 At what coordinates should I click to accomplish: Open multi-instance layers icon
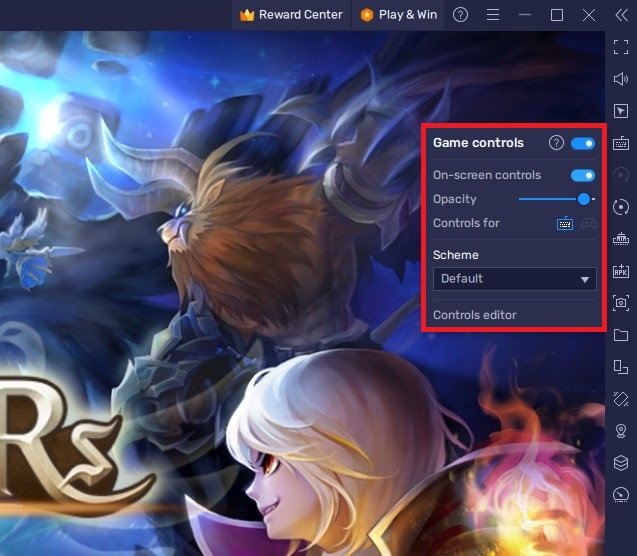[x=621, y=463]
